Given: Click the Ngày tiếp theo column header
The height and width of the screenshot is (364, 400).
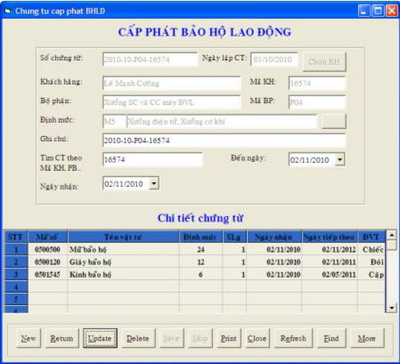Looking at the screenshot, I should pyautogui.click(x=330, y=237).
